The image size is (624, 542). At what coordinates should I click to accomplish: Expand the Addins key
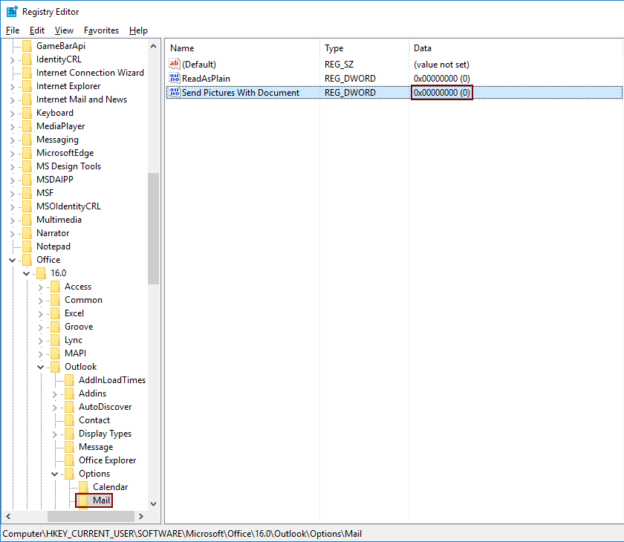pyautogui.click(x=55, y=394)
